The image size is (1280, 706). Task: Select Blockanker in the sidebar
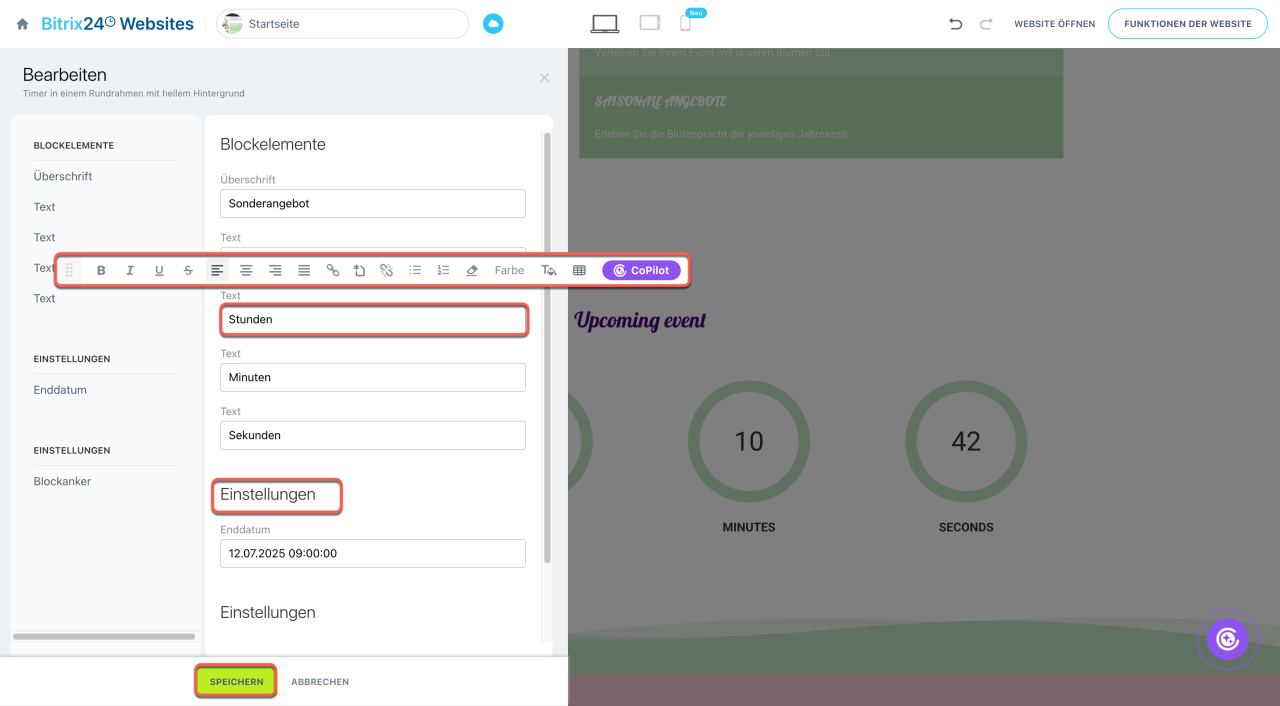pyautogui.click(x=62, y=481)
